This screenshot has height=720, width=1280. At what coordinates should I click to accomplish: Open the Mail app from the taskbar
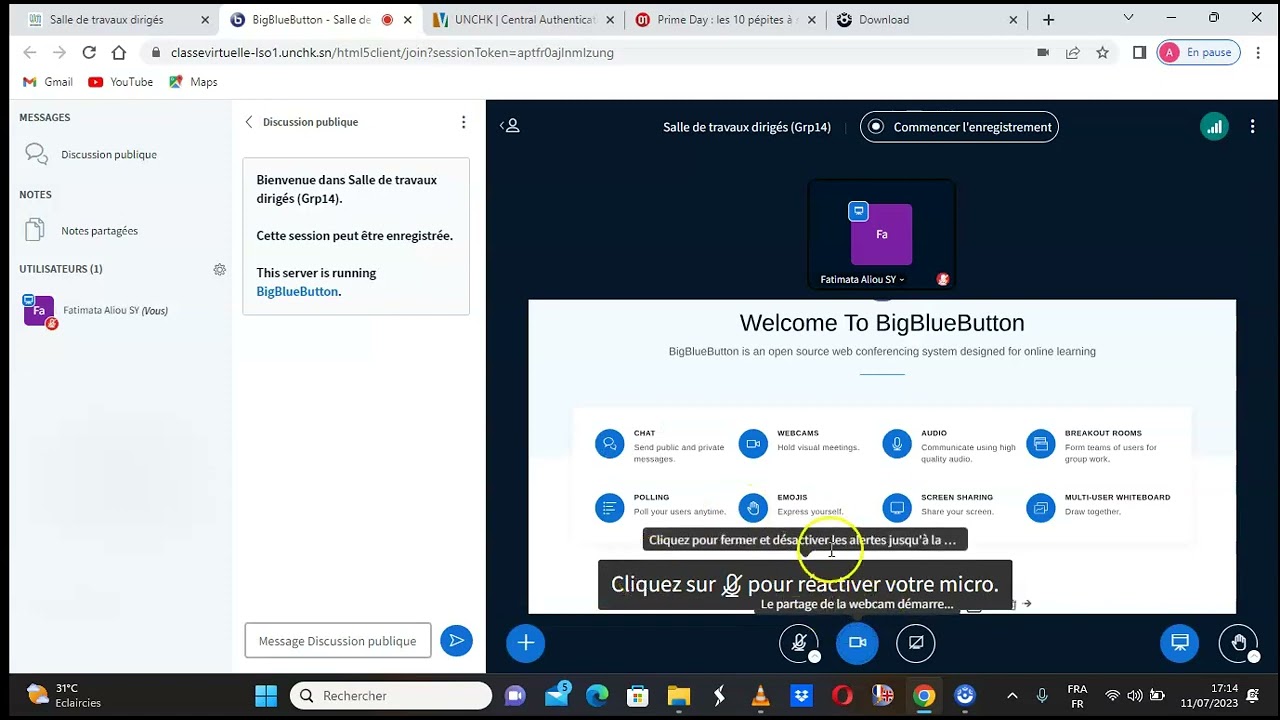tap(555, 696)
